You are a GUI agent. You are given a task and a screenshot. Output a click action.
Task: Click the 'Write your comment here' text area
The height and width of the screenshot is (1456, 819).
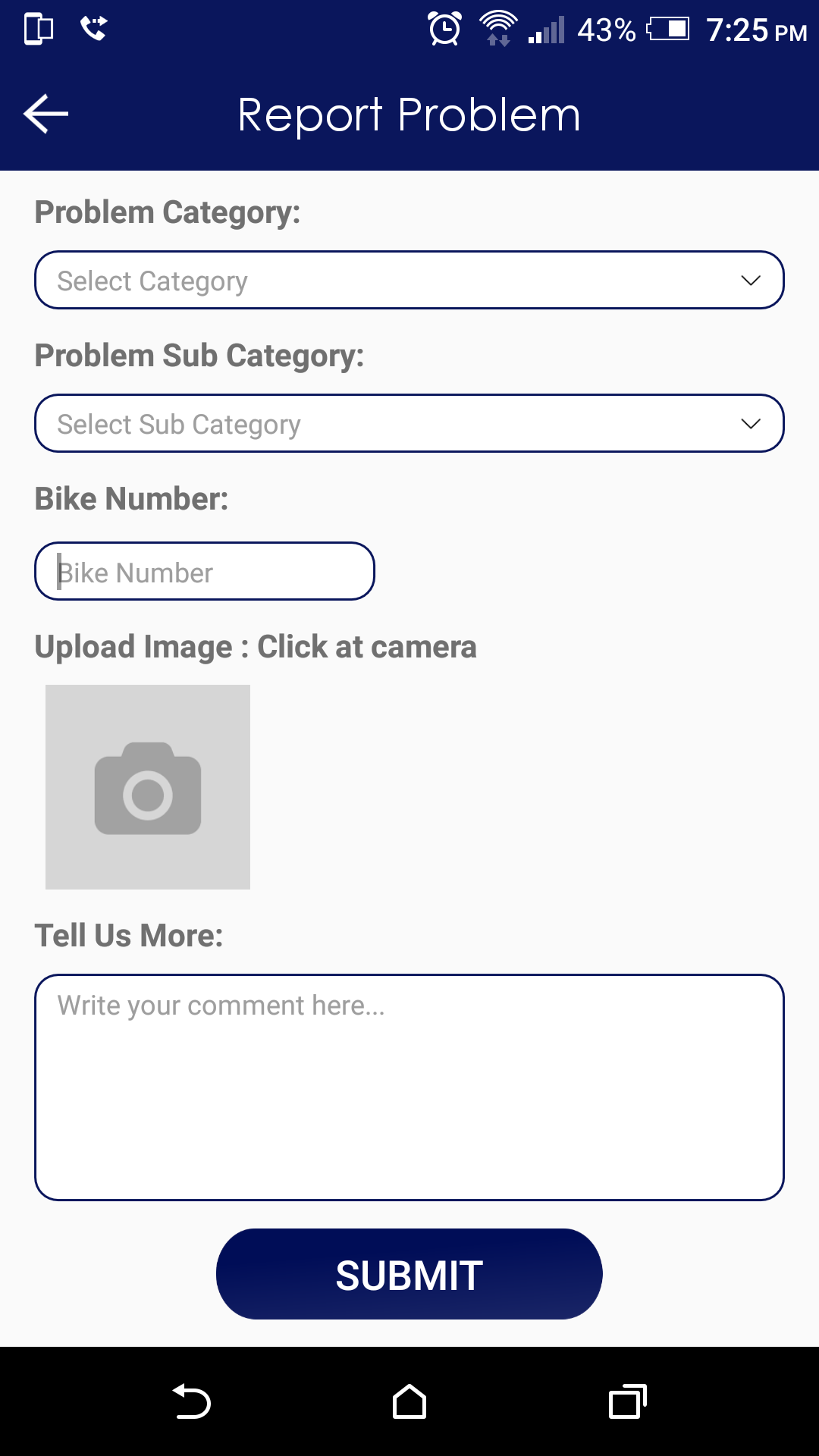[409, 1087]
